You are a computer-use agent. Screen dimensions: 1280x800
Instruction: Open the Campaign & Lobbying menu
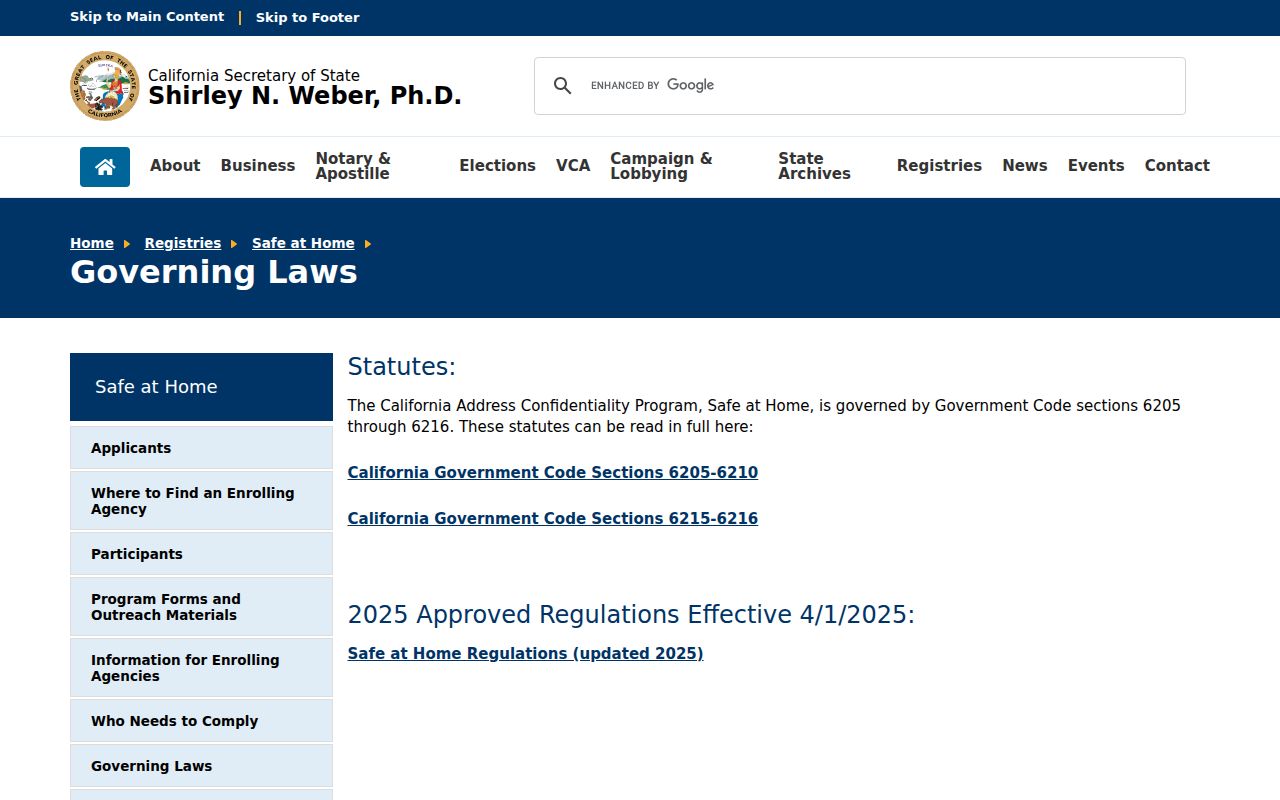point(661,166)
